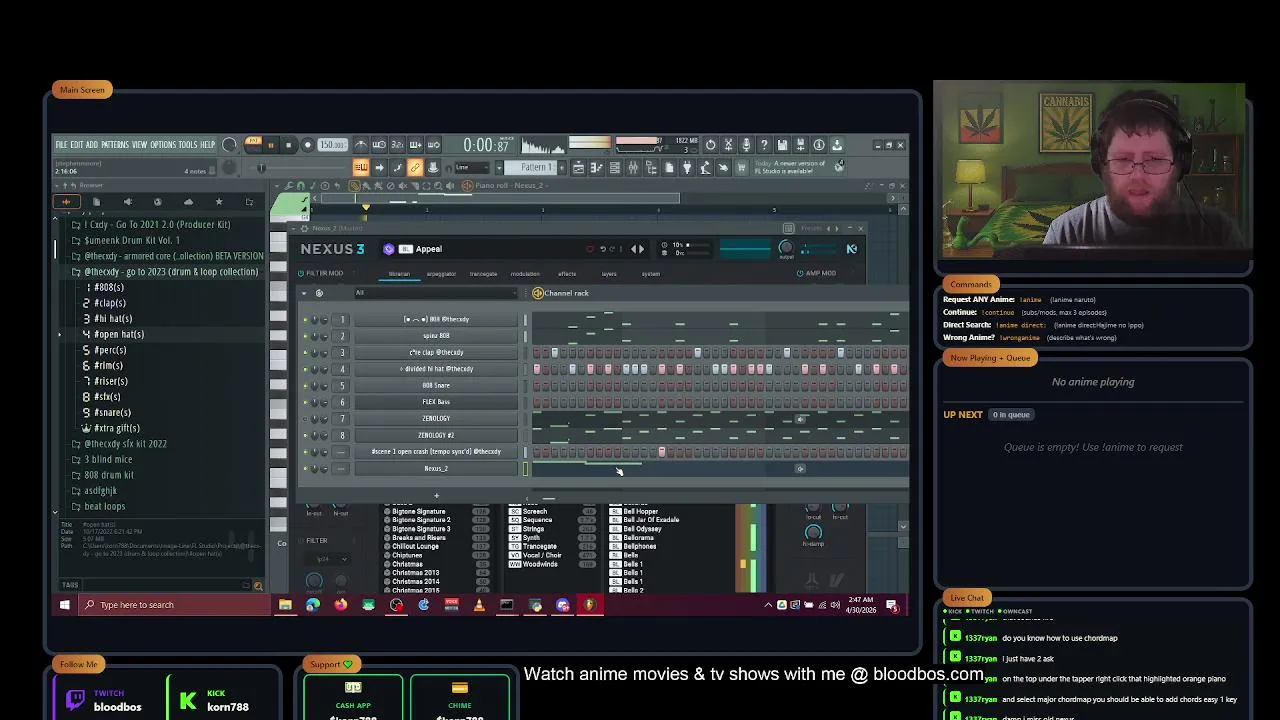Click mixer track number 3 box
Image resolution: width=1280 pixels, height=720 pixels.
coord(342,352)
